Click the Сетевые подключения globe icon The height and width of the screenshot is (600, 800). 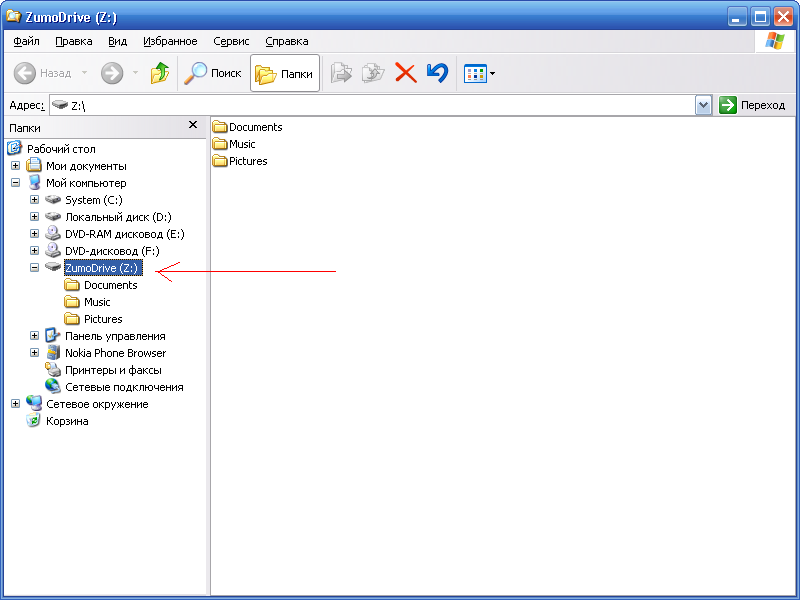click(53, 386)
